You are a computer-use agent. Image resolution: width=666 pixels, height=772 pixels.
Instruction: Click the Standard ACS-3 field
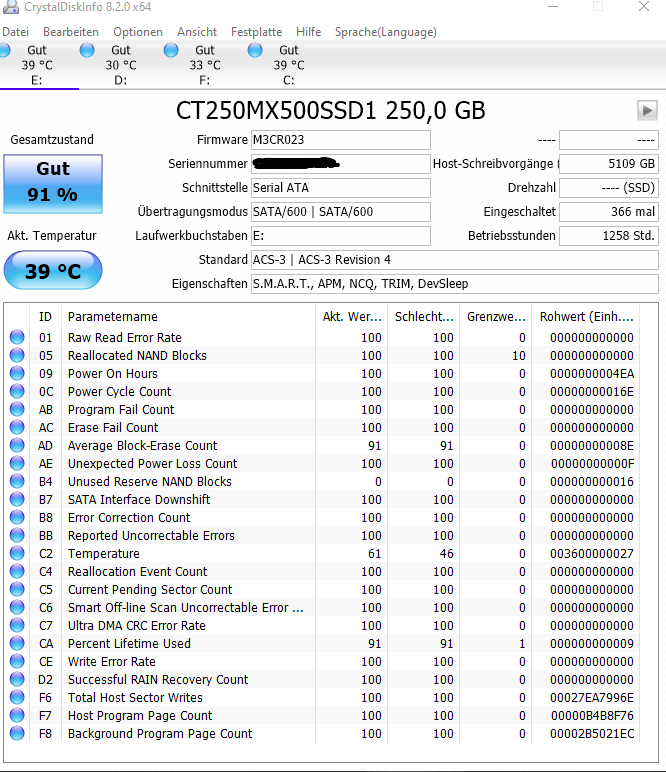(455, 260)
